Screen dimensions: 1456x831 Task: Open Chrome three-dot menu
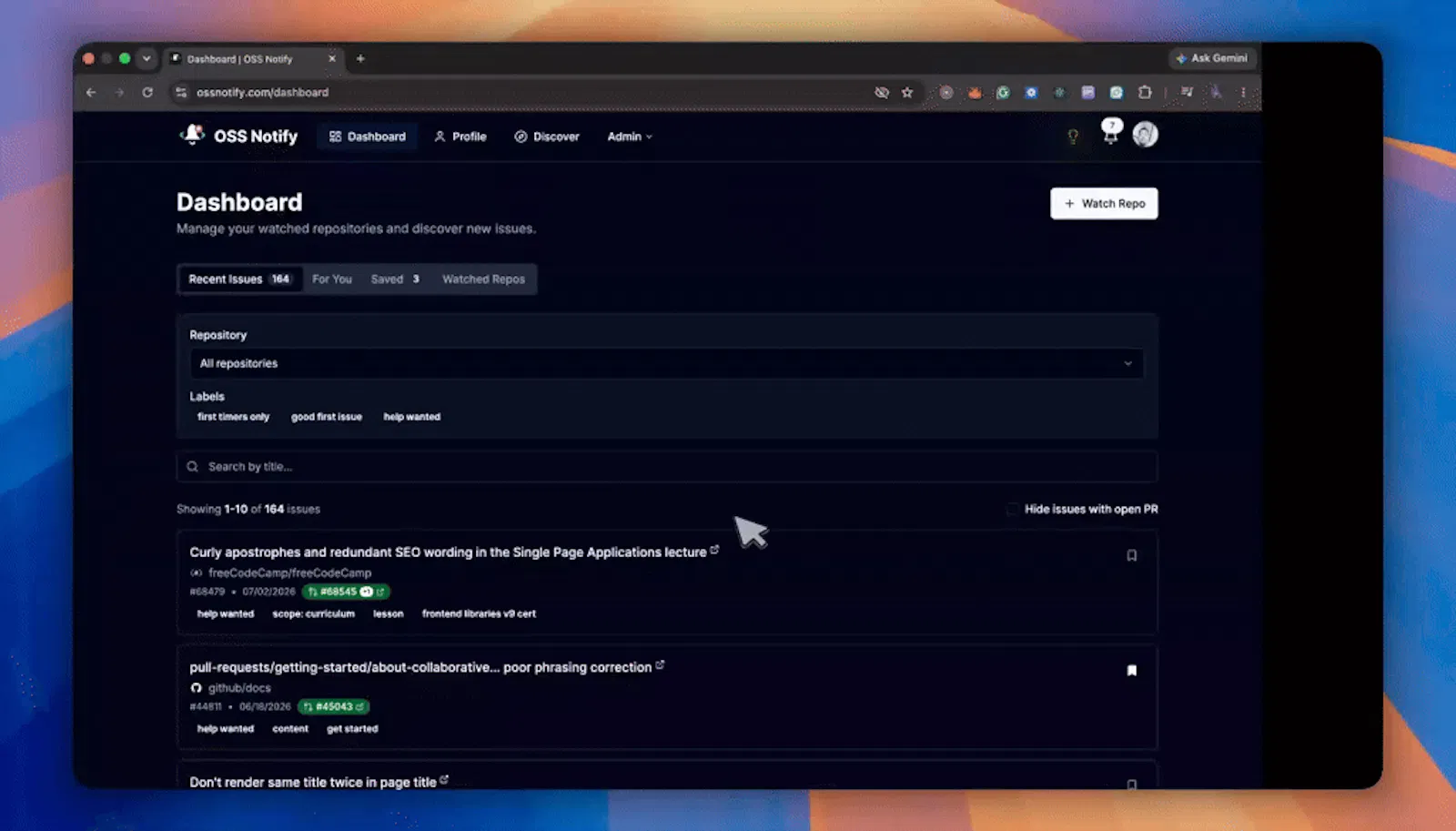click(1243, 92)
